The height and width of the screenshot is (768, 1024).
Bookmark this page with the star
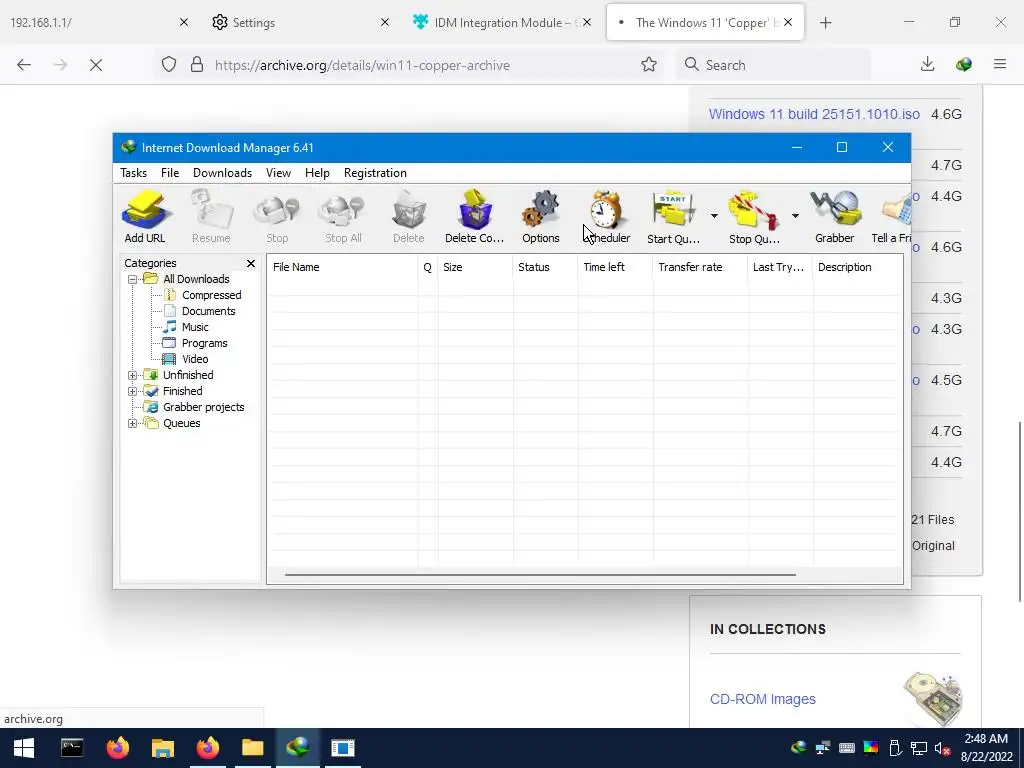(x=648, y=65)
